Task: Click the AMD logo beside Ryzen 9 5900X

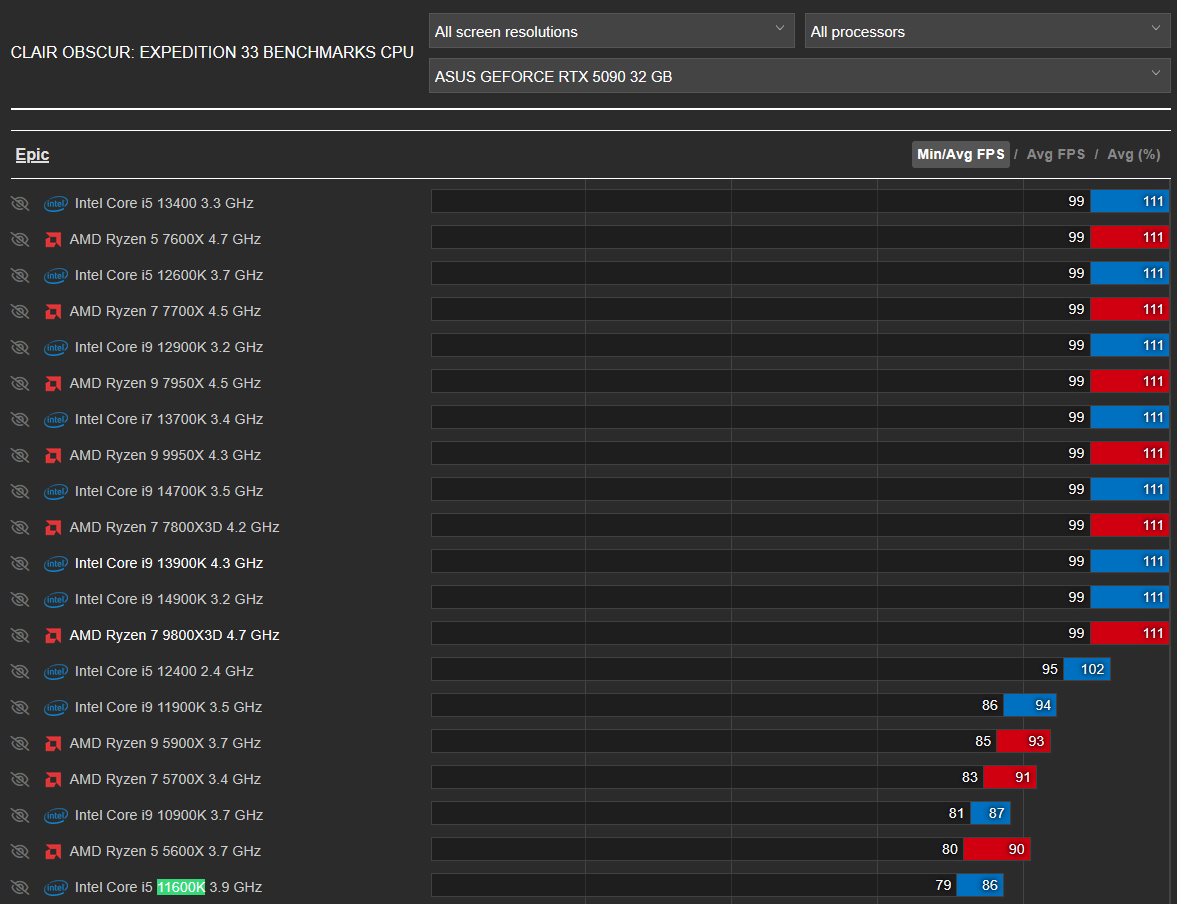Action: point(53,744)
